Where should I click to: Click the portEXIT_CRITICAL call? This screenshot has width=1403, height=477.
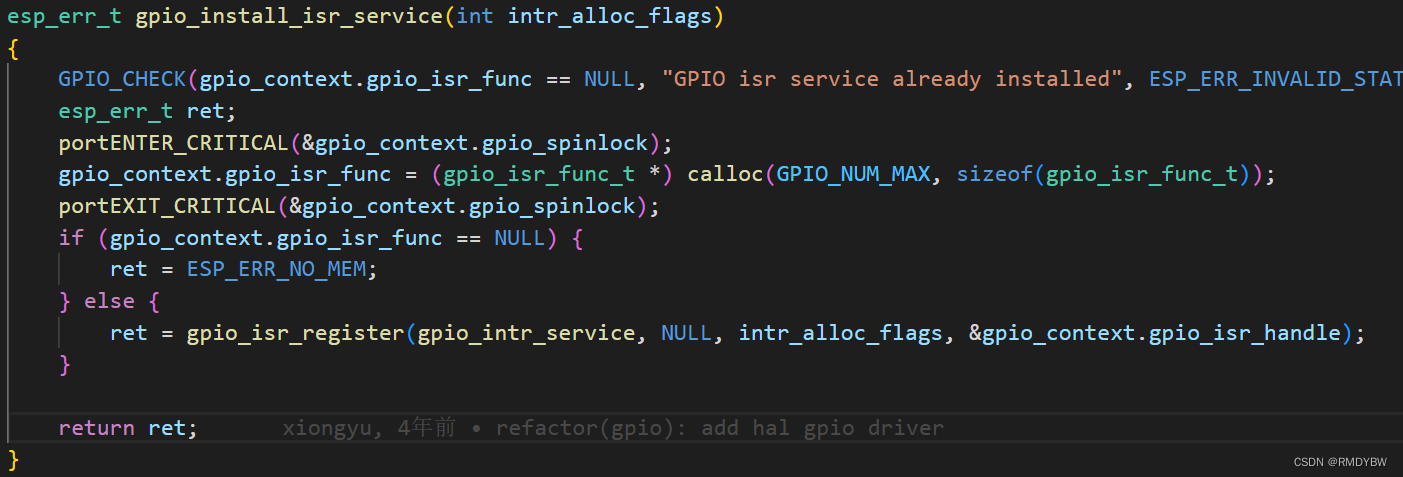pos(167,206)
